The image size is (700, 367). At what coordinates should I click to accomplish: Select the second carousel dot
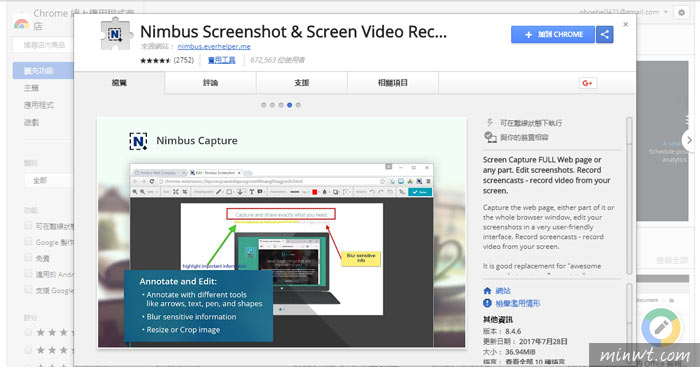tap(272, 105)
